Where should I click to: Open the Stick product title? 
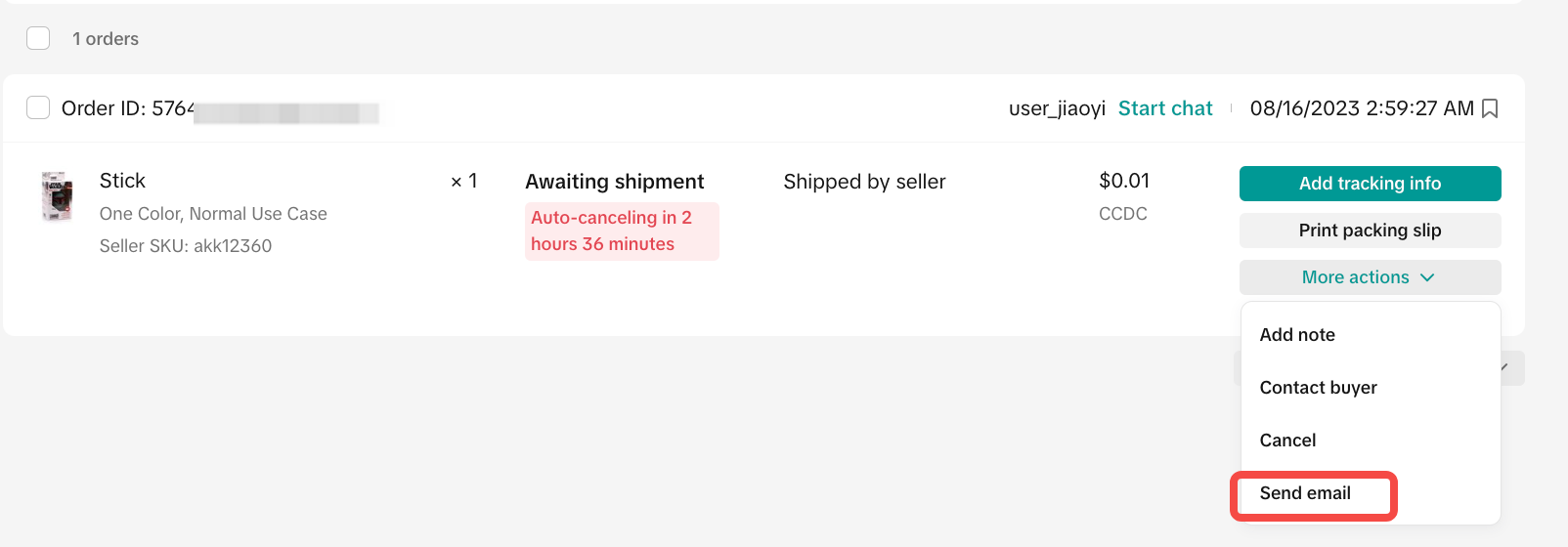click(x=122, y=181)
